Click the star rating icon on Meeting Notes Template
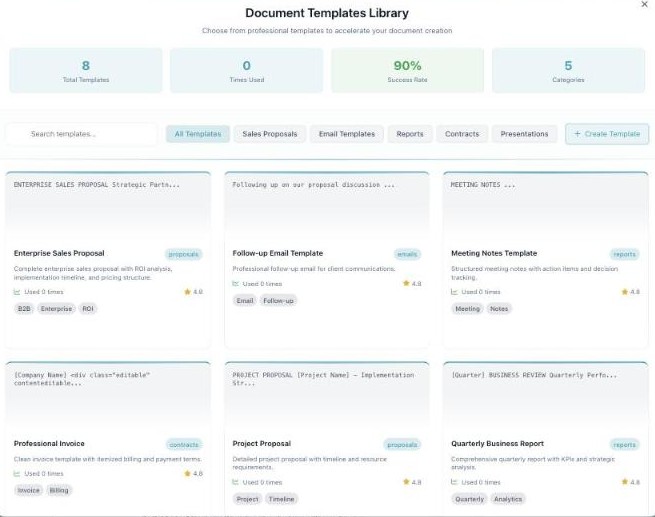This screenshot has height=517, width=655. (625, 291)
